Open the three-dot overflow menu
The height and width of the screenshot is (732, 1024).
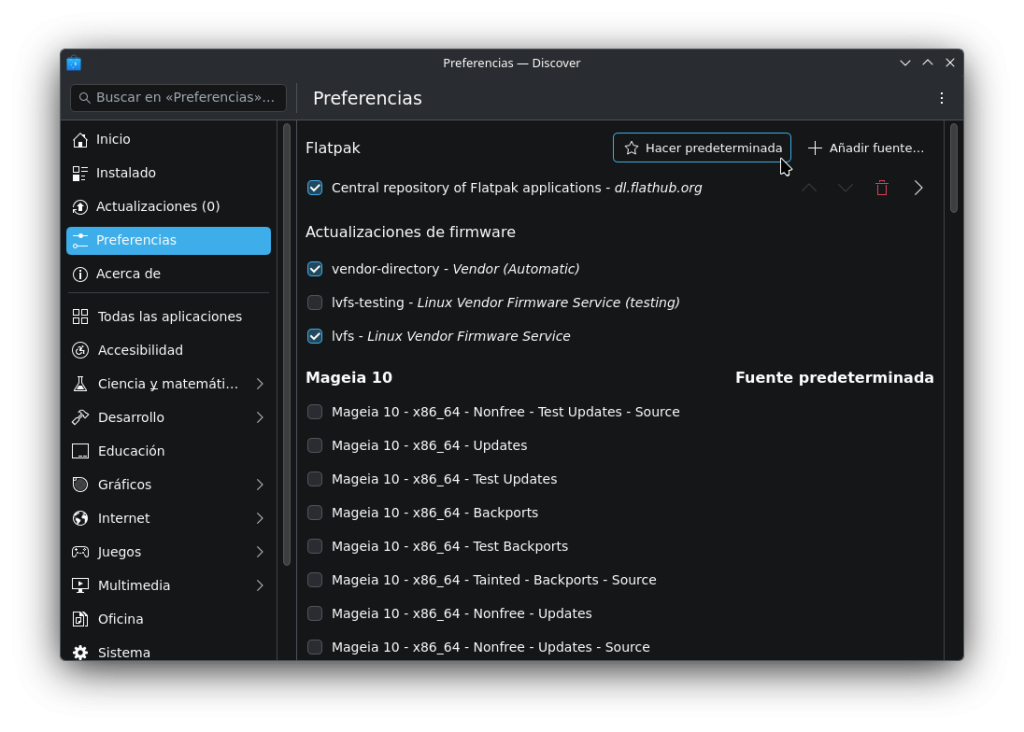tap(942, 98)
